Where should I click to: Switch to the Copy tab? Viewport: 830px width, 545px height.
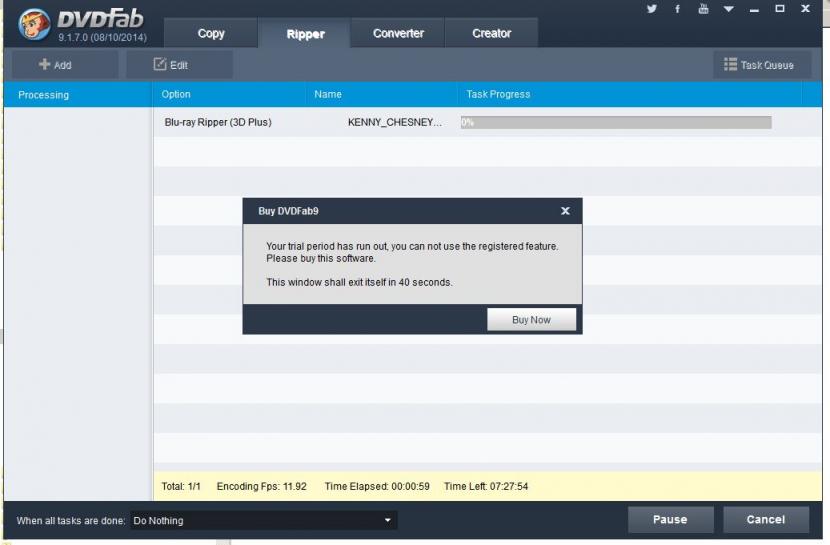[x=211, y=33]
